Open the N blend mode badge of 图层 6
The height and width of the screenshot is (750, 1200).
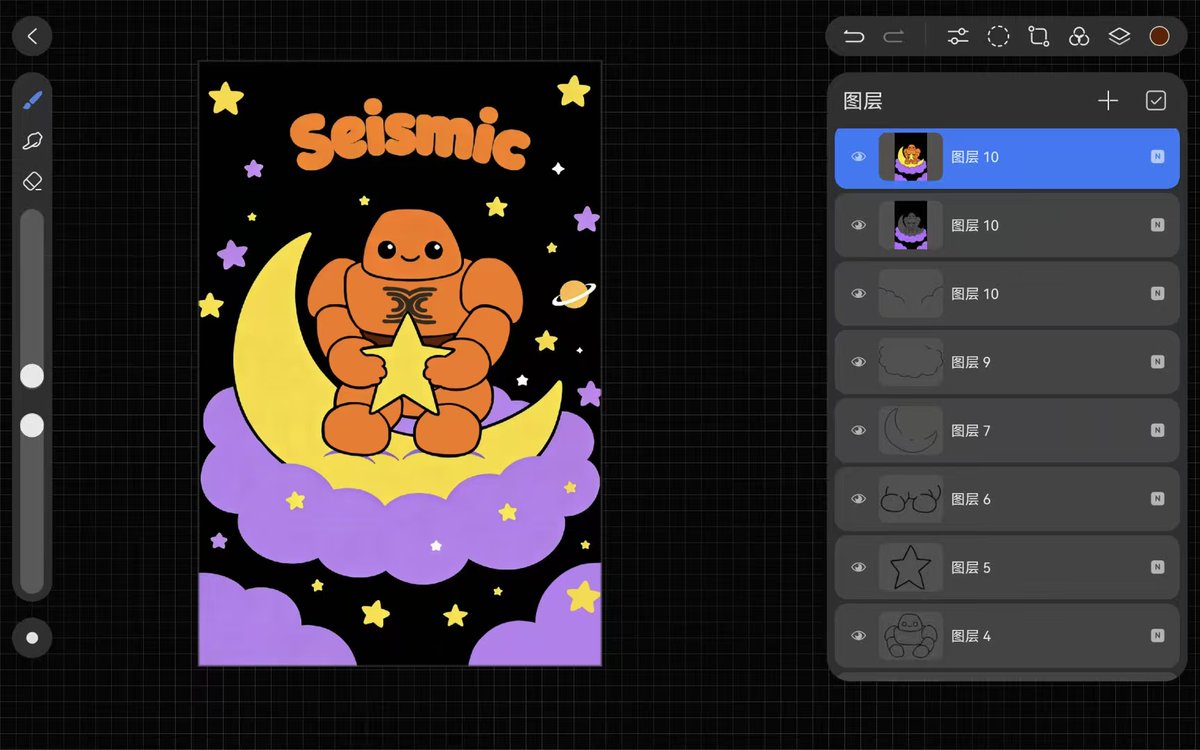[1157, 499]
